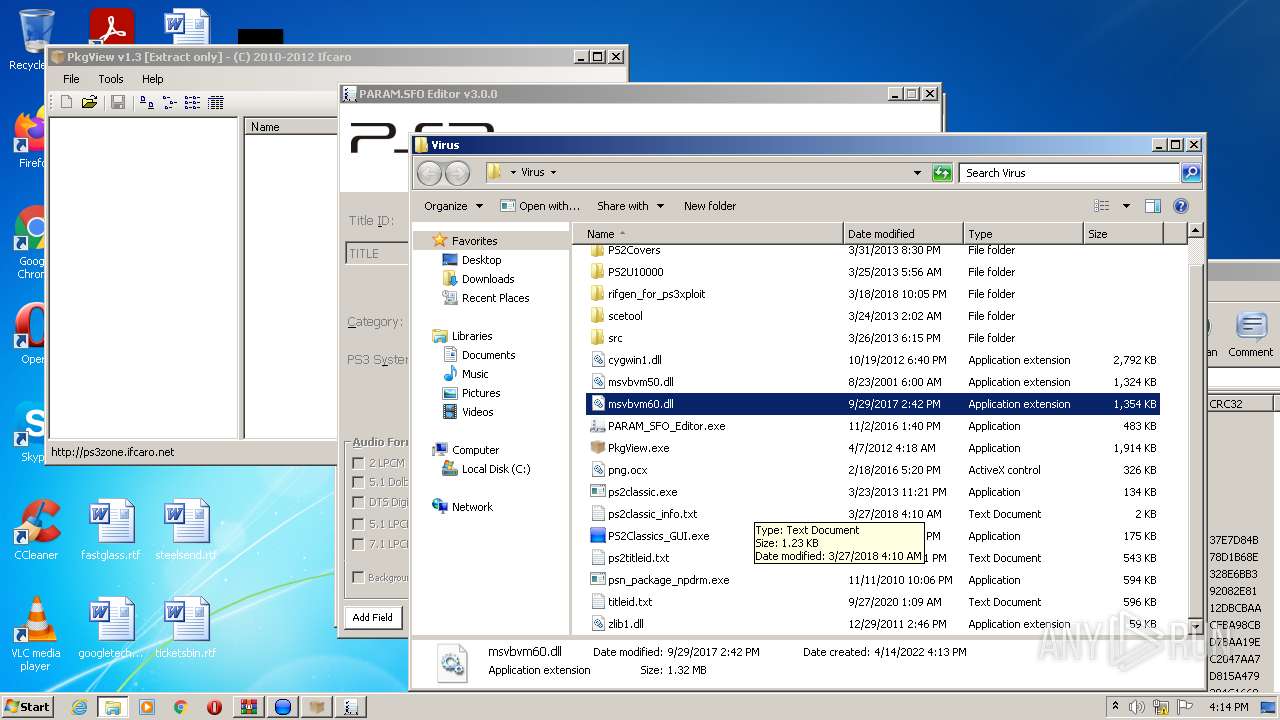The width and height of the screenshot is (1280, 720).
Task: Open Explorer help icon
Action: tap(1180, 206)
